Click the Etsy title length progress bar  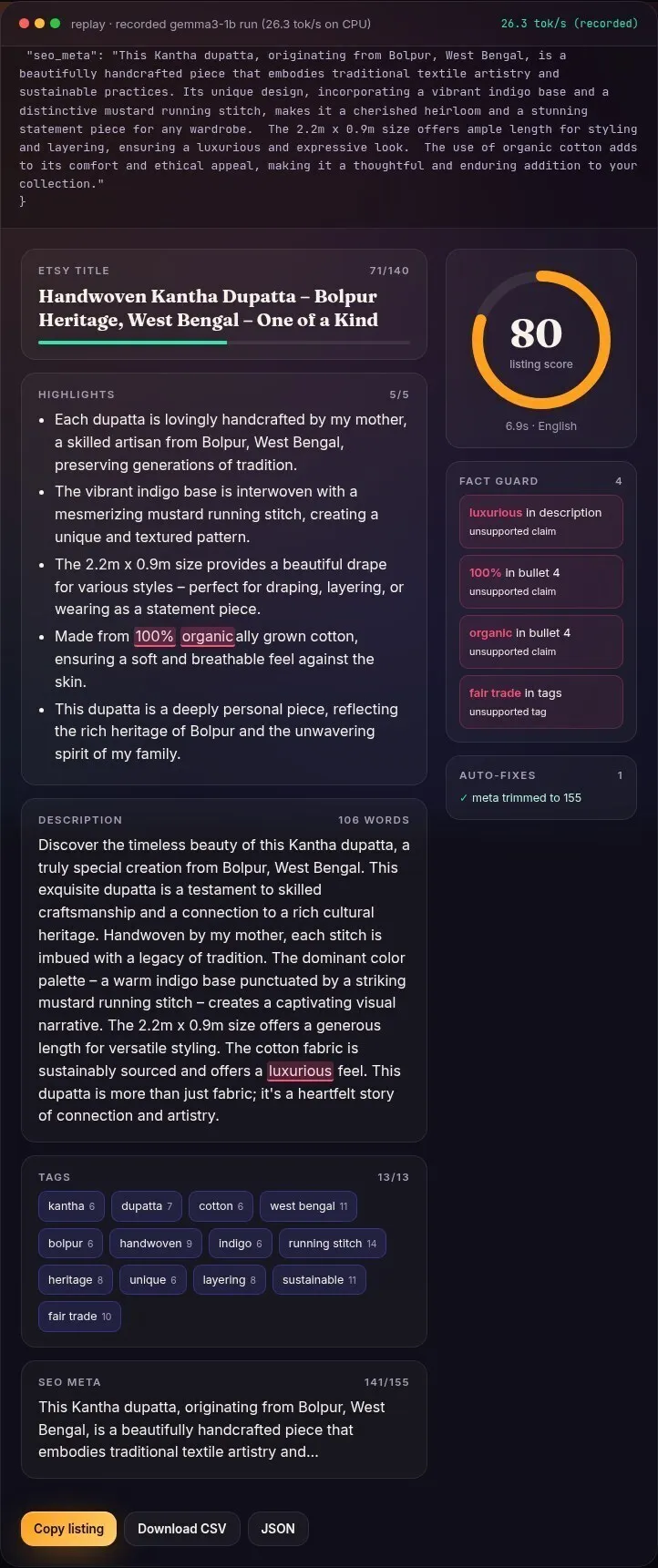pyautogui.click(x=224, y=343)
